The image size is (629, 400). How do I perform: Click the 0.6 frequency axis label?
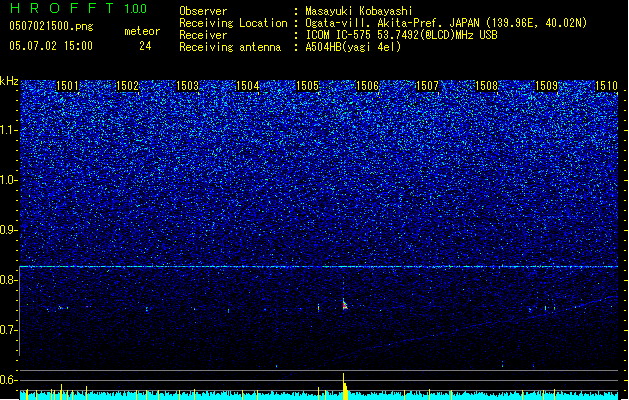[9, 380]
